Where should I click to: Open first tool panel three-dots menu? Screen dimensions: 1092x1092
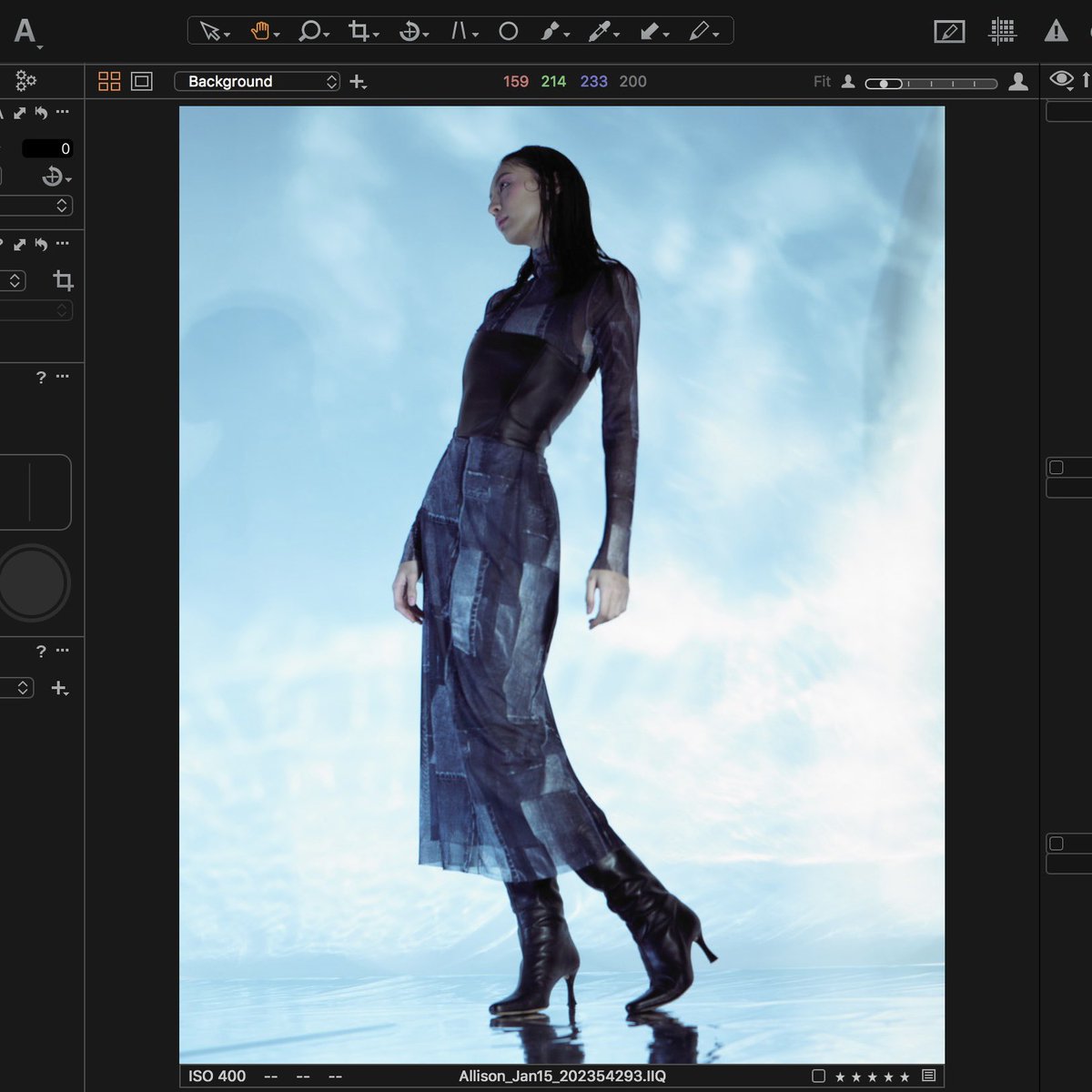[62, 113]
